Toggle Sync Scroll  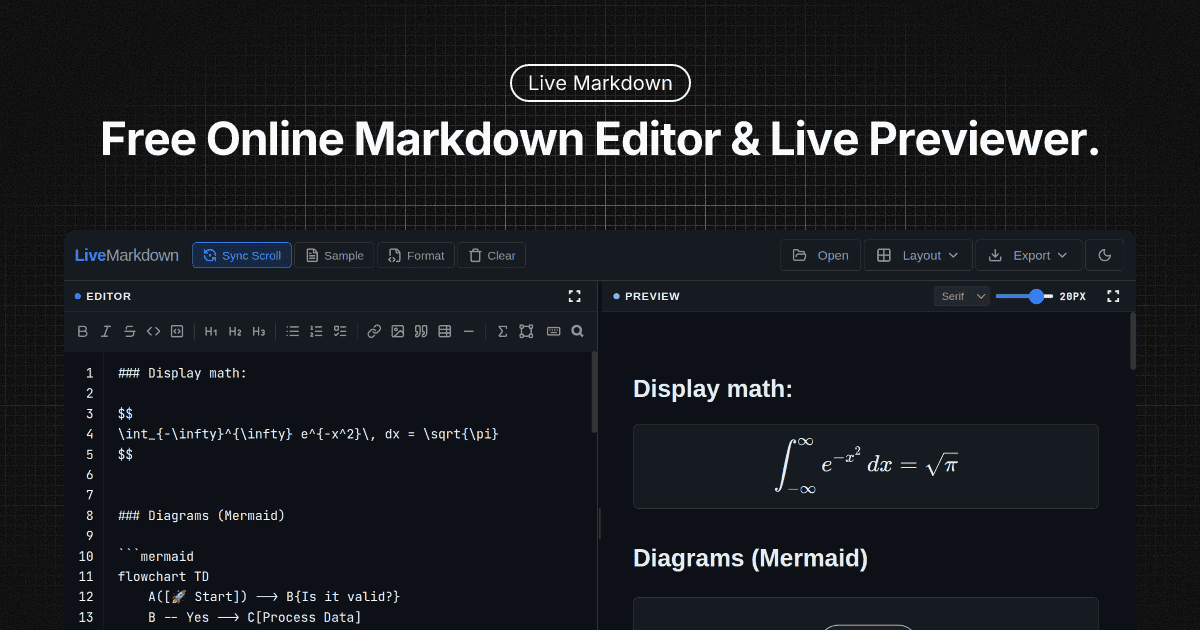(242, 255)
